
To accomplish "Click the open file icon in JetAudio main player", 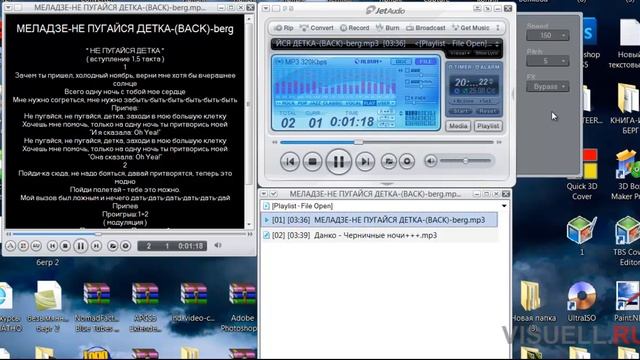I will tap(389, 162).
